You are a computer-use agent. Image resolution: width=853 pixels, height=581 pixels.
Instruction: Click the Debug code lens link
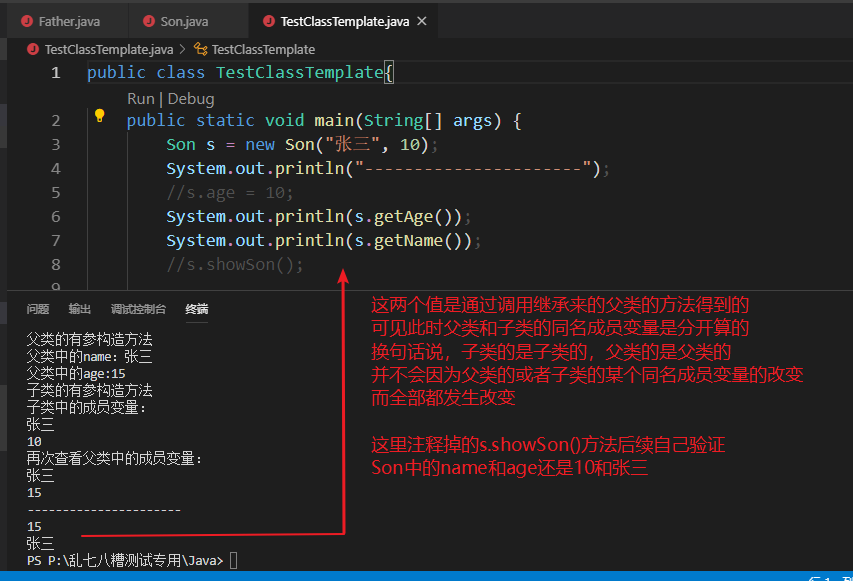pyautogui.click(x=191, y=99)
